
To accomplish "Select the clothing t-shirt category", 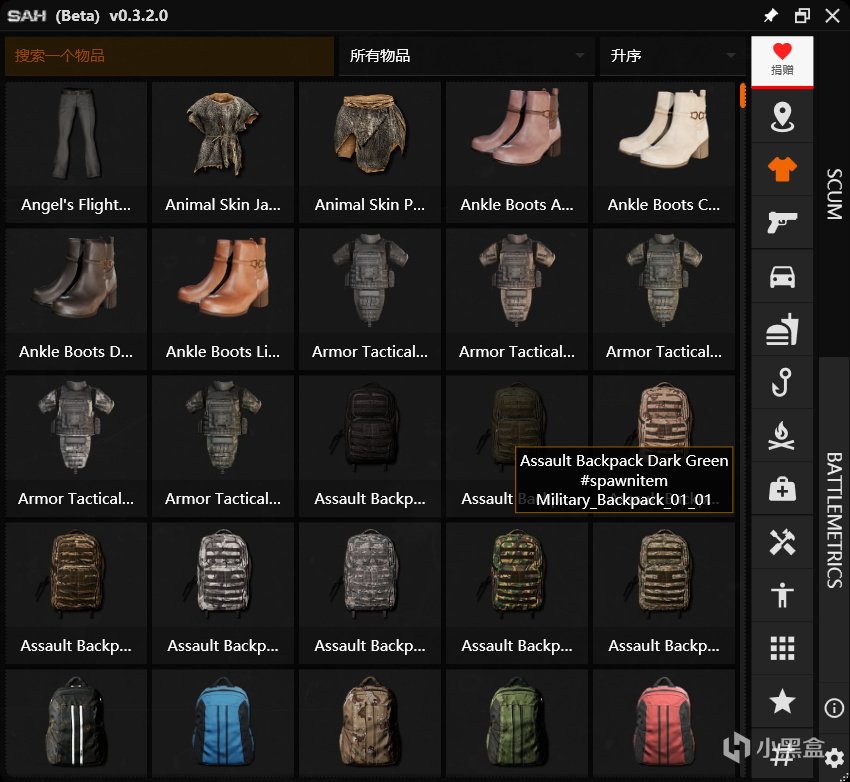I will pos(782,169).
